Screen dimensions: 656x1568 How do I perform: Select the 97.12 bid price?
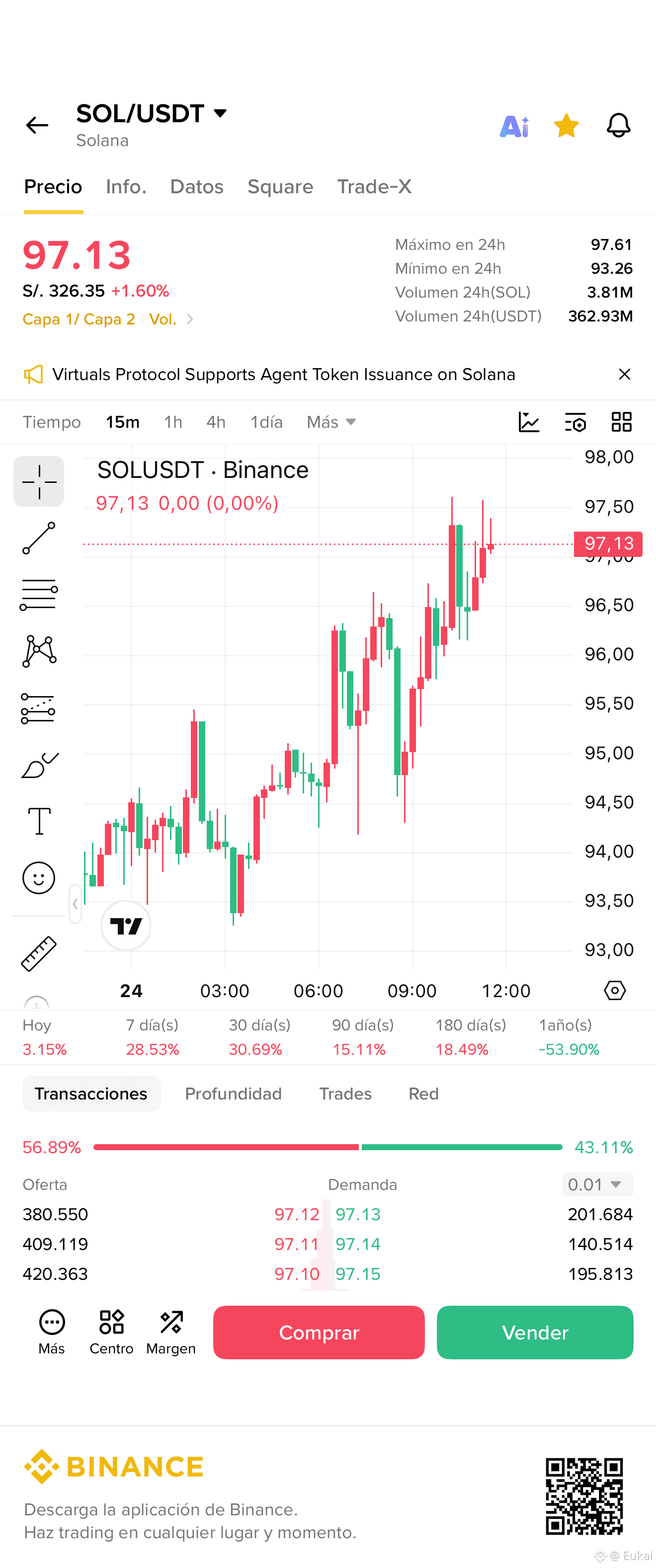[297, 1214]
